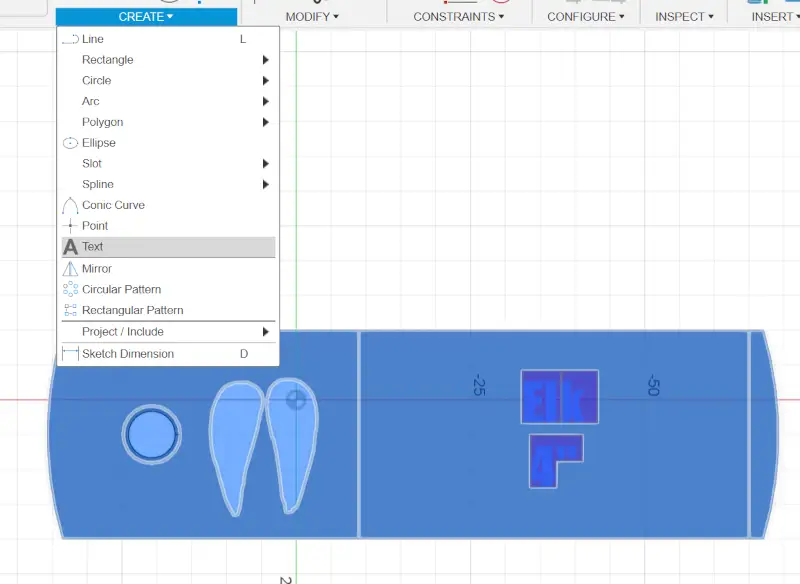Open the MODIFY dropdown menu
The height and width of the screenshot is (584, 800).
(x=312, y=17)
